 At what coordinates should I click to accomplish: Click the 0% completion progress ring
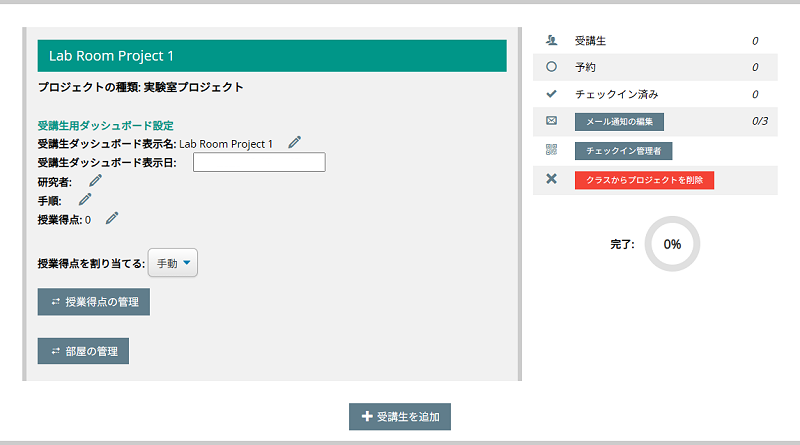[x=672, y=244]
